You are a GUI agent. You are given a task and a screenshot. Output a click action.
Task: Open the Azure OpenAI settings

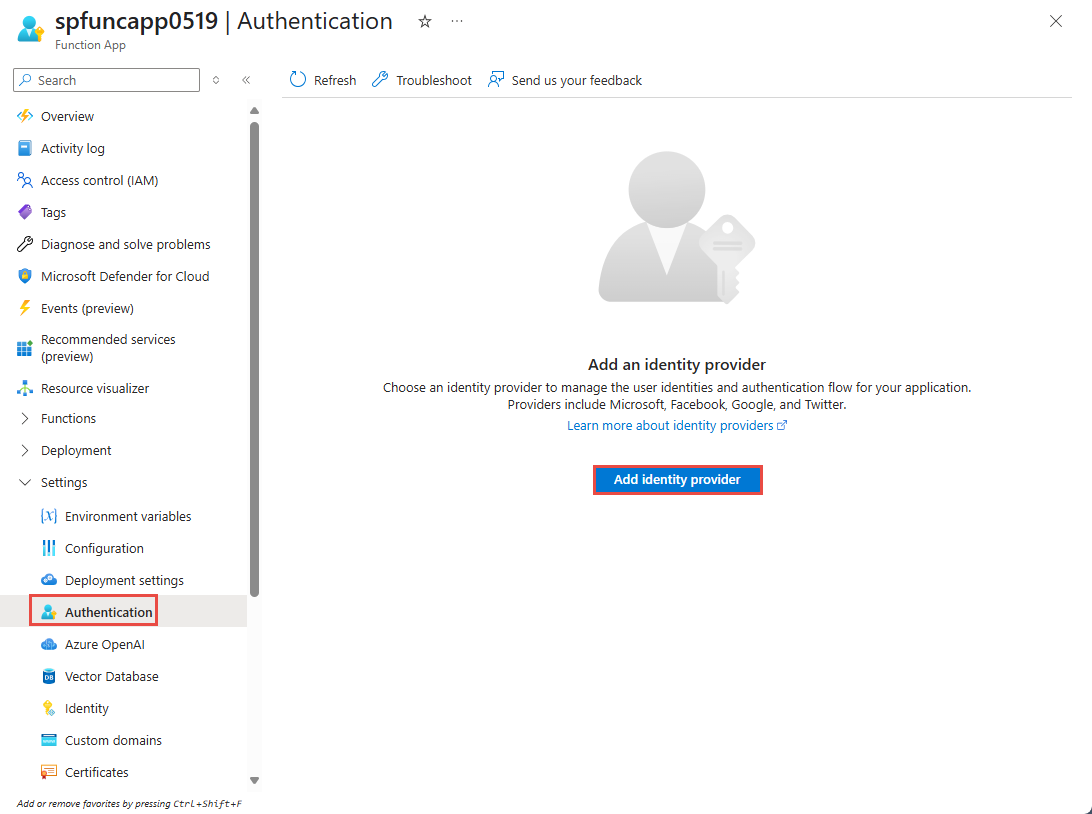click(x=105, y=643)
